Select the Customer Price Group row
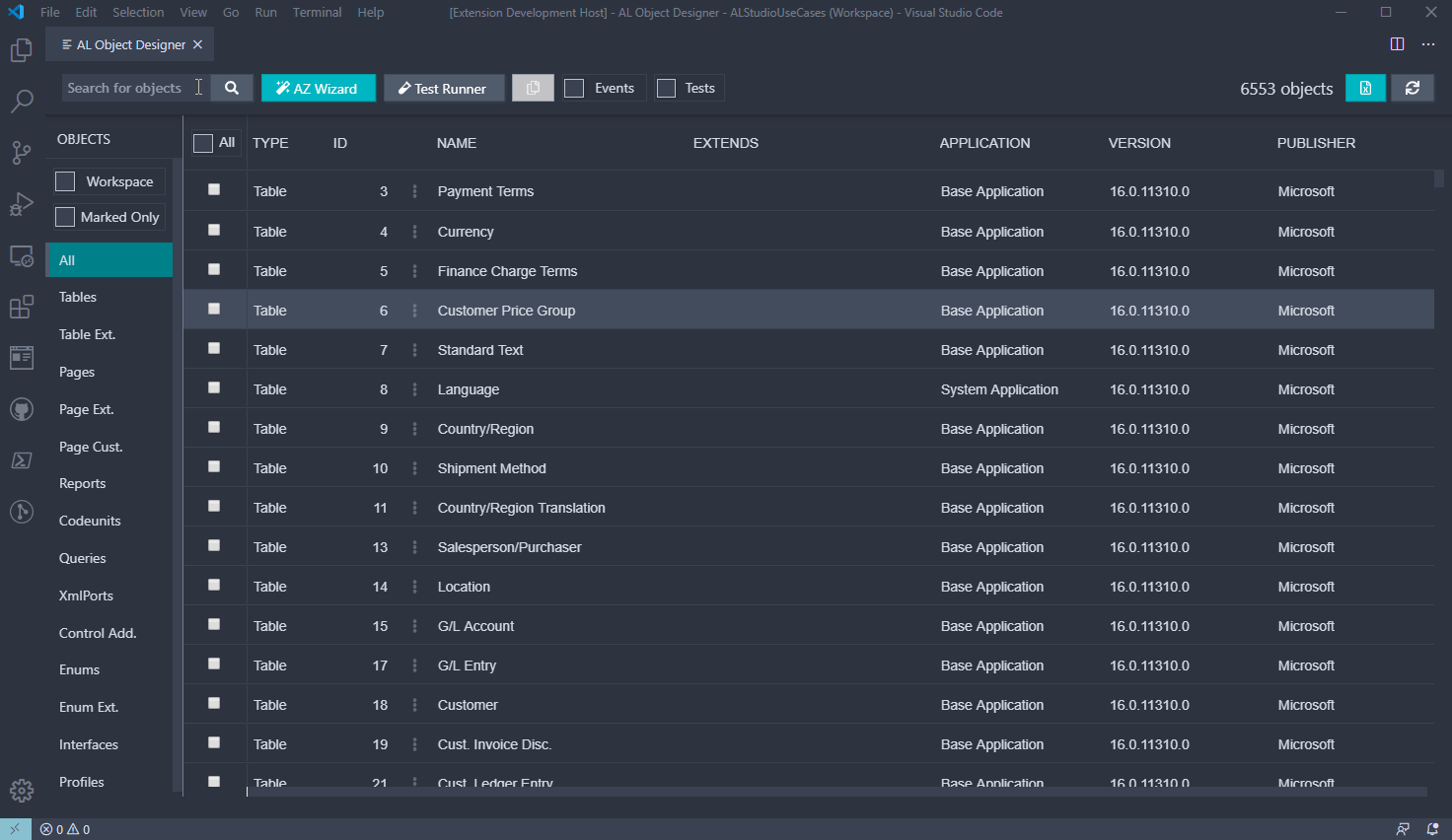This screenshot has height=840, width=1452. click(809, 310)
